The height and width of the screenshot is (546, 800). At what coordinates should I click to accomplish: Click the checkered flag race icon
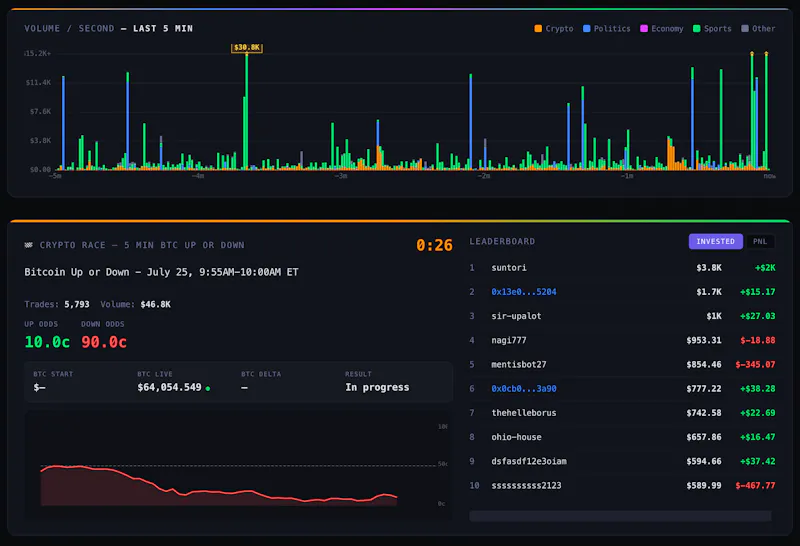(x=29, y=245)
